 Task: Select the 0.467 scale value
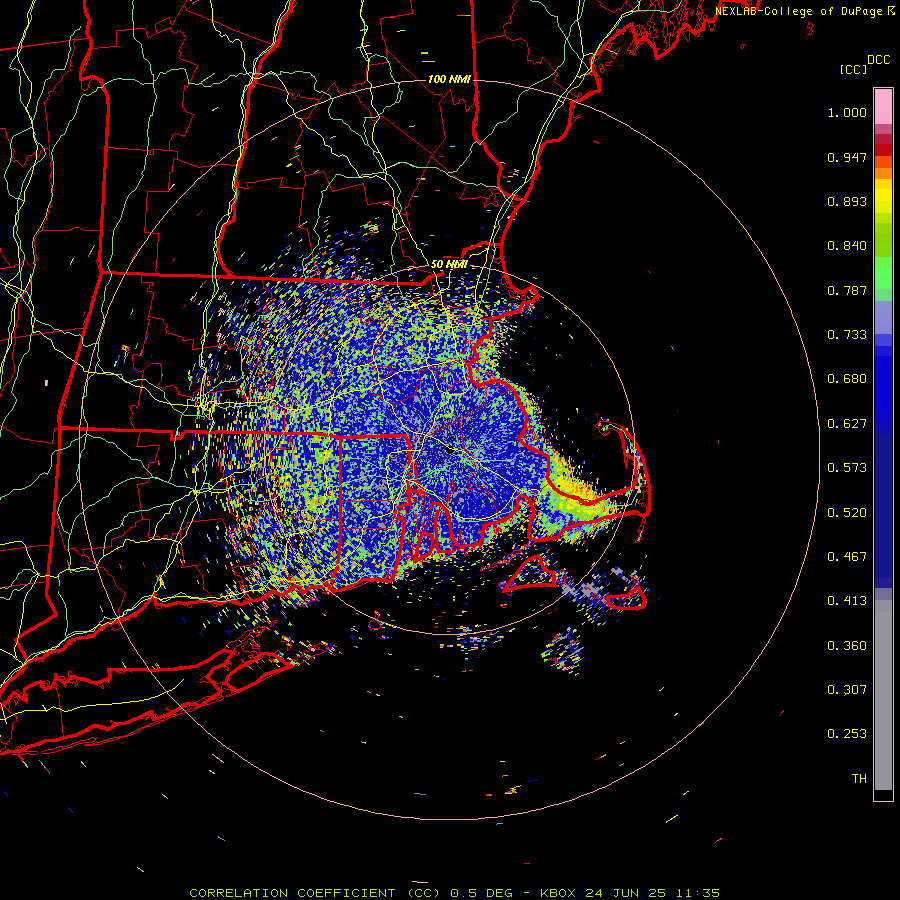pyautogui.click(x=847, y=557)
